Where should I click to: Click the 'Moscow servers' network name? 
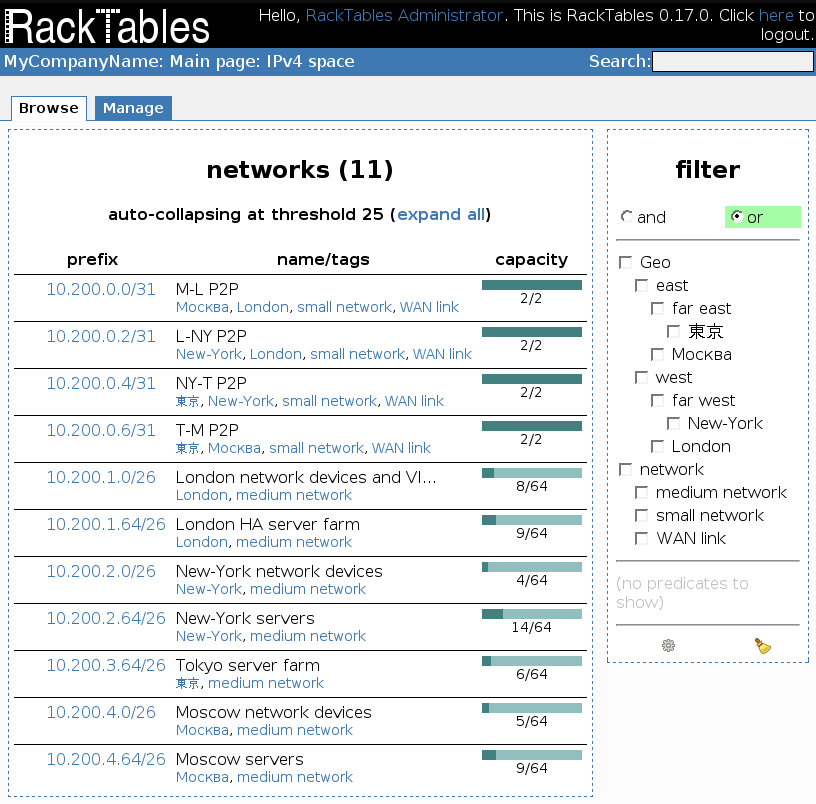[x=239, y=759]
